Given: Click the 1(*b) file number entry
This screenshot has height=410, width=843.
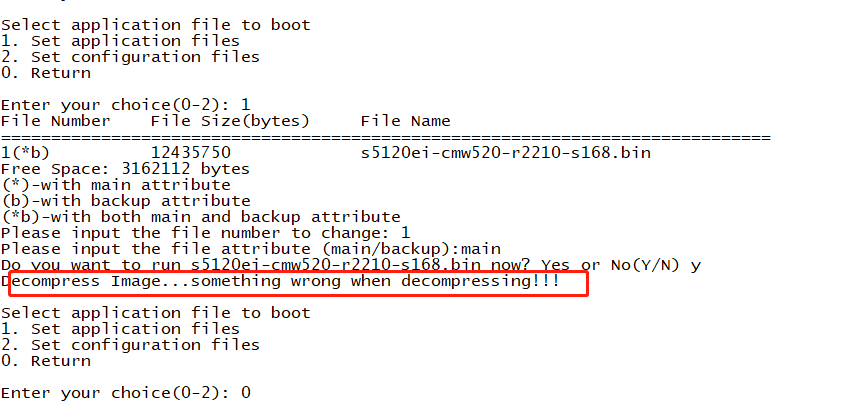Looking at the screenshot, I should [x=25, y=153].
